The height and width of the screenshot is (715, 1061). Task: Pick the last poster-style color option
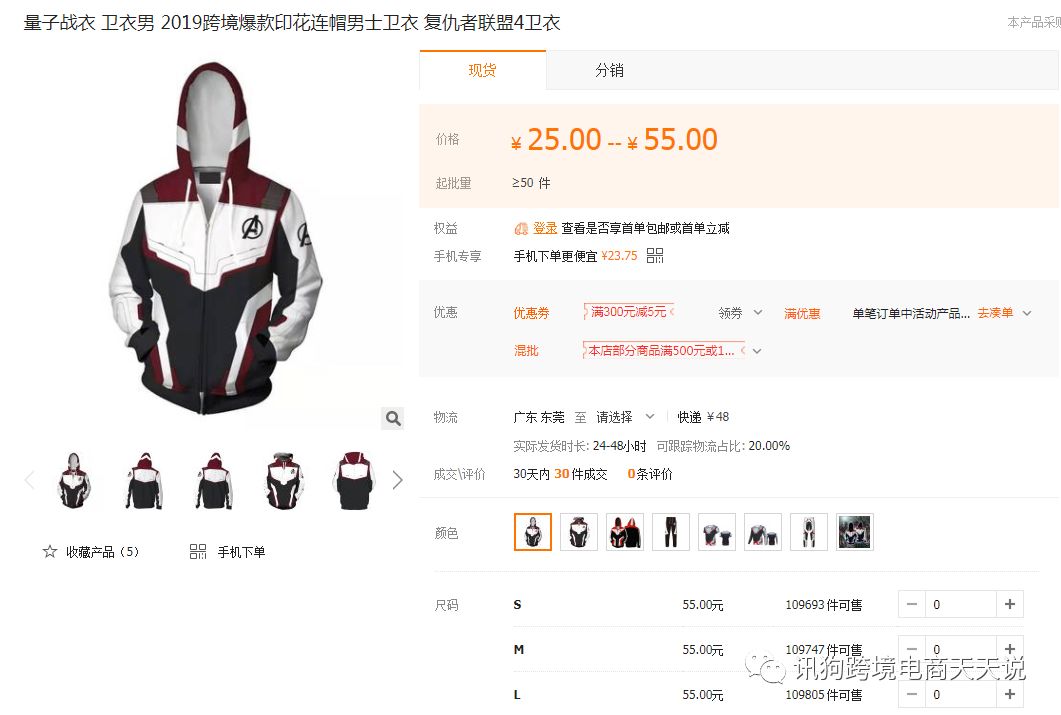(x=855, y=532)
